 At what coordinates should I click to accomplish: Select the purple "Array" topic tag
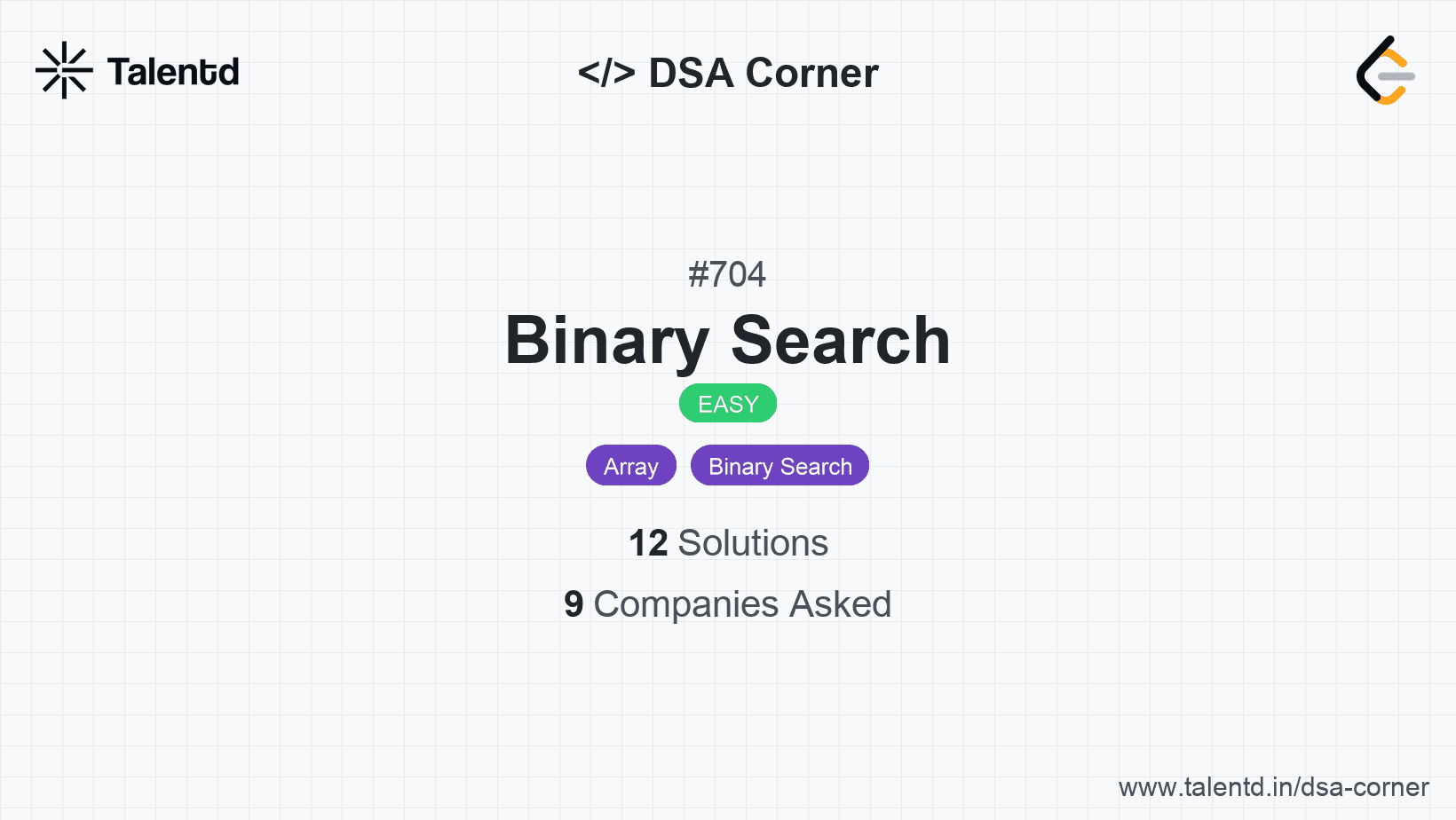[631, 466]
